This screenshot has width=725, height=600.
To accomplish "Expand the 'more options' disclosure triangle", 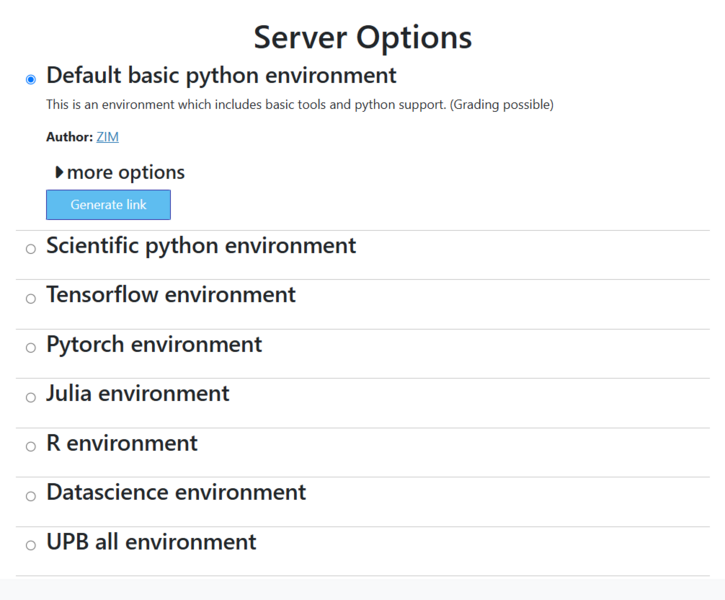I will [x=61, y=172].
